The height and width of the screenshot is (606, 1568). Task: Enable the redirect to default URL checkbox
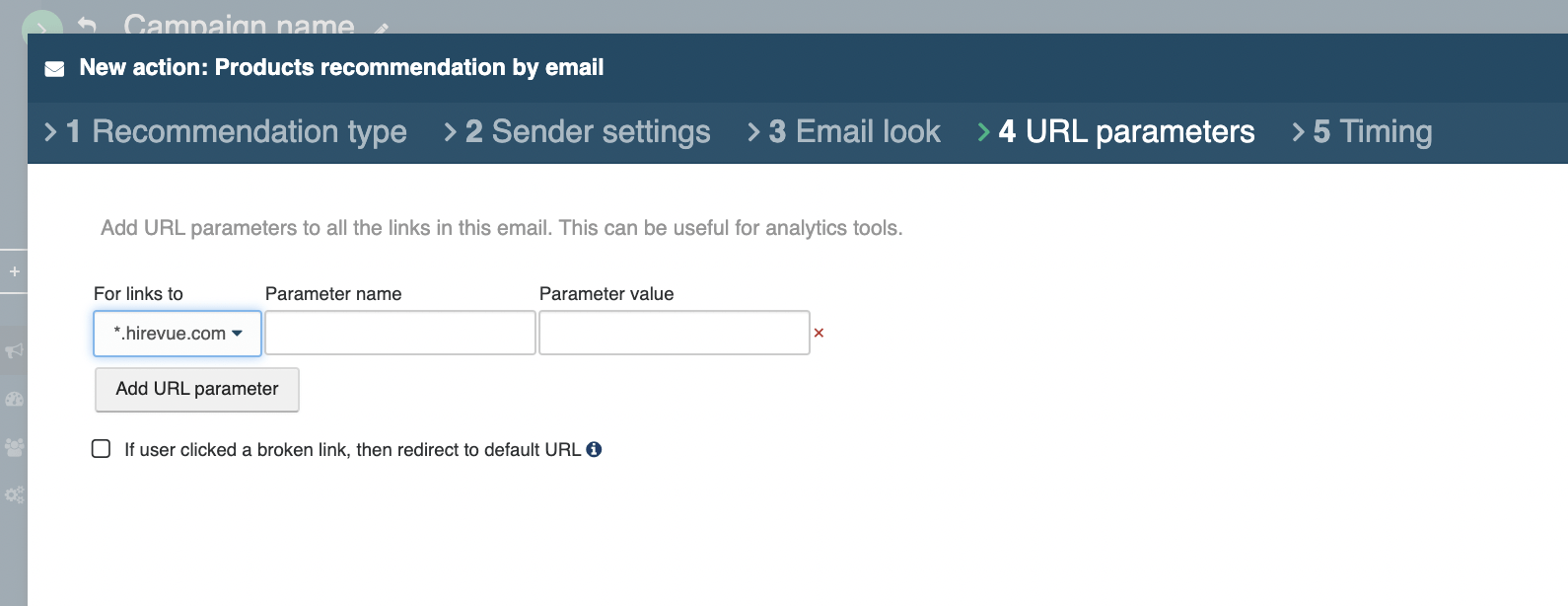click(x=102, y=449)
